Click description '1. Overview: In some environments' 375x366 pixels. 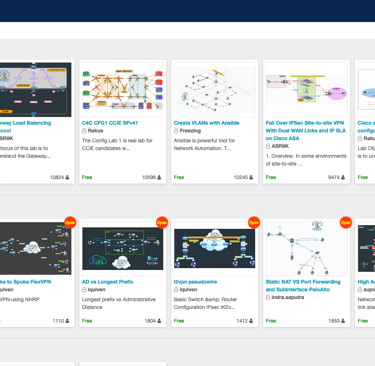coord(306,160)
